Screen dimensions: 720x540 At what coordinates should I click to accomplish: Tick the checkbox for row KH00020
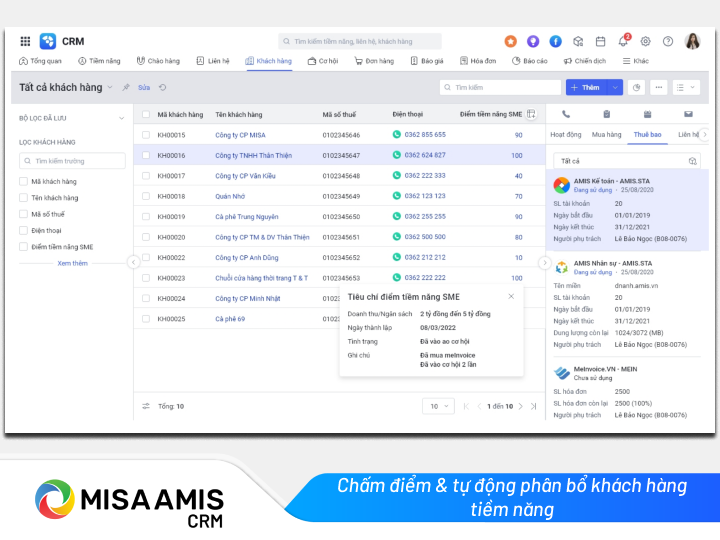tap(146, 237)
